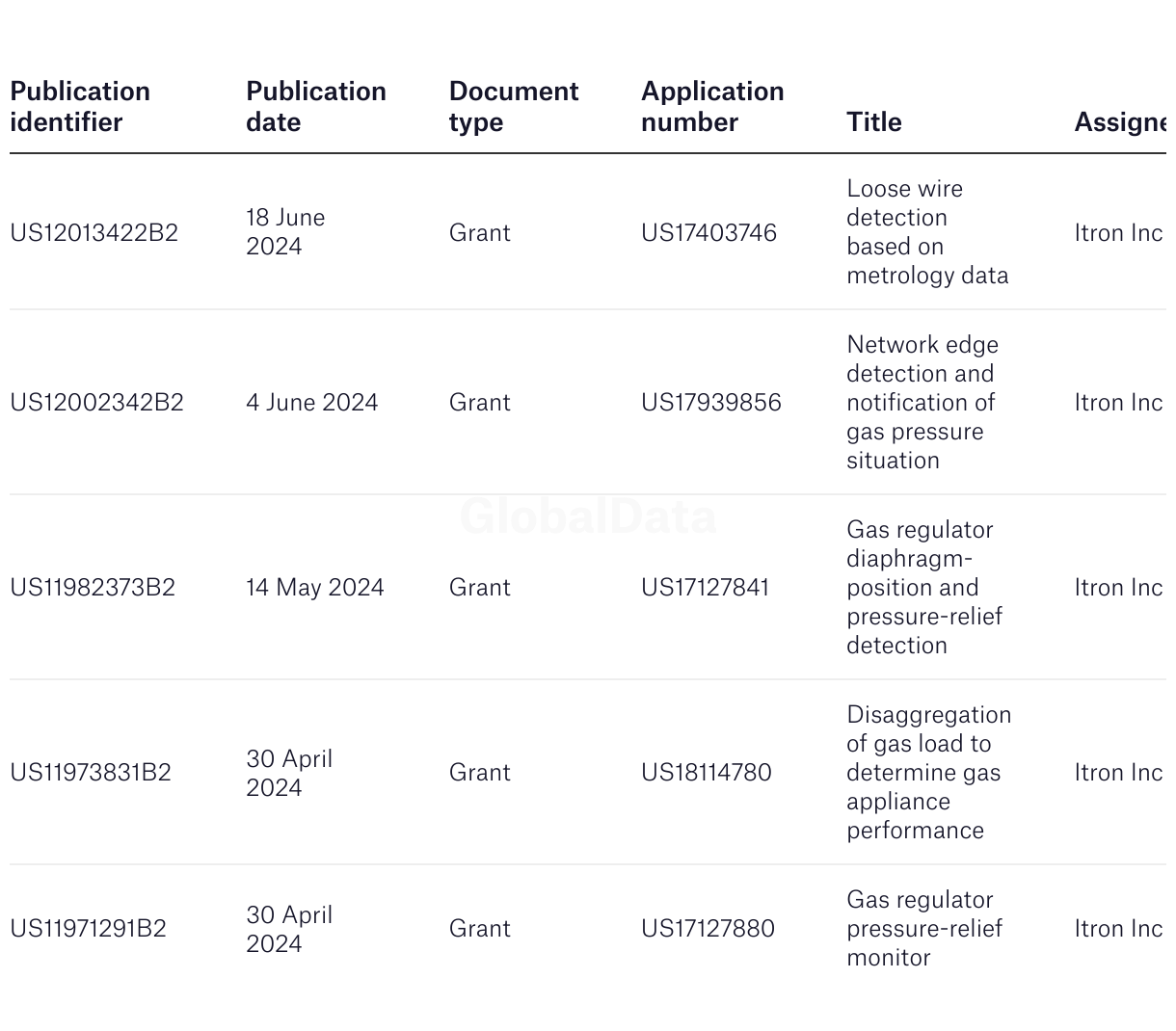Click the Publication identifier column header
Viewport: 1176px width, 1031px height.
tap(80, 107)
